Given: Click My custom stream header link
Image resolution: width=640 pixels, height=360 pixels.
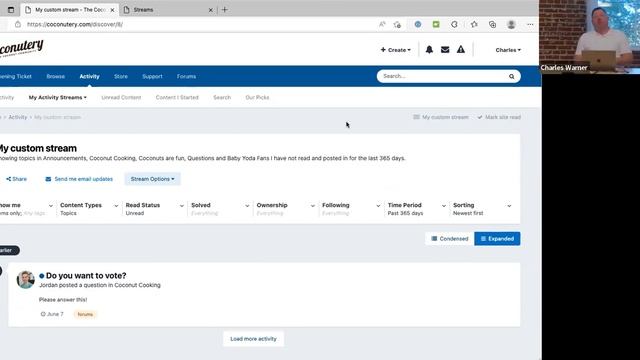Looking at the screenshot, I should (441, 117).
